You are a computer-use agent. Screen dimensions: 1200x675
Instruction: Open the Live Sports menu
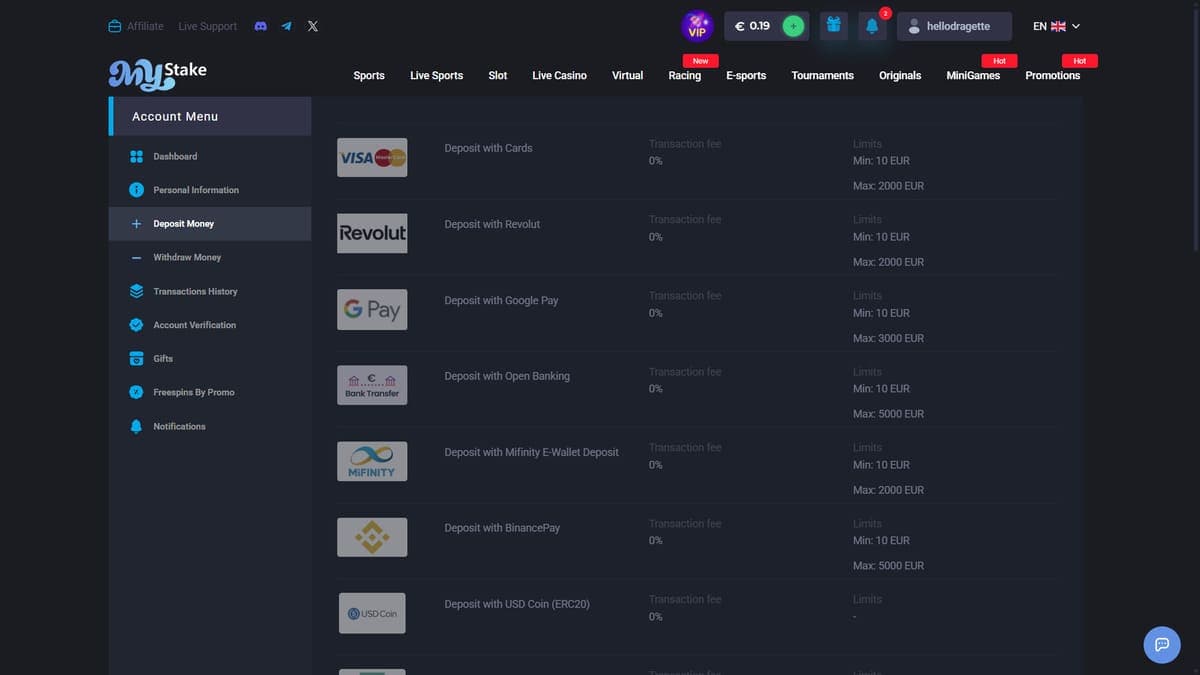(x=436, y=75)
